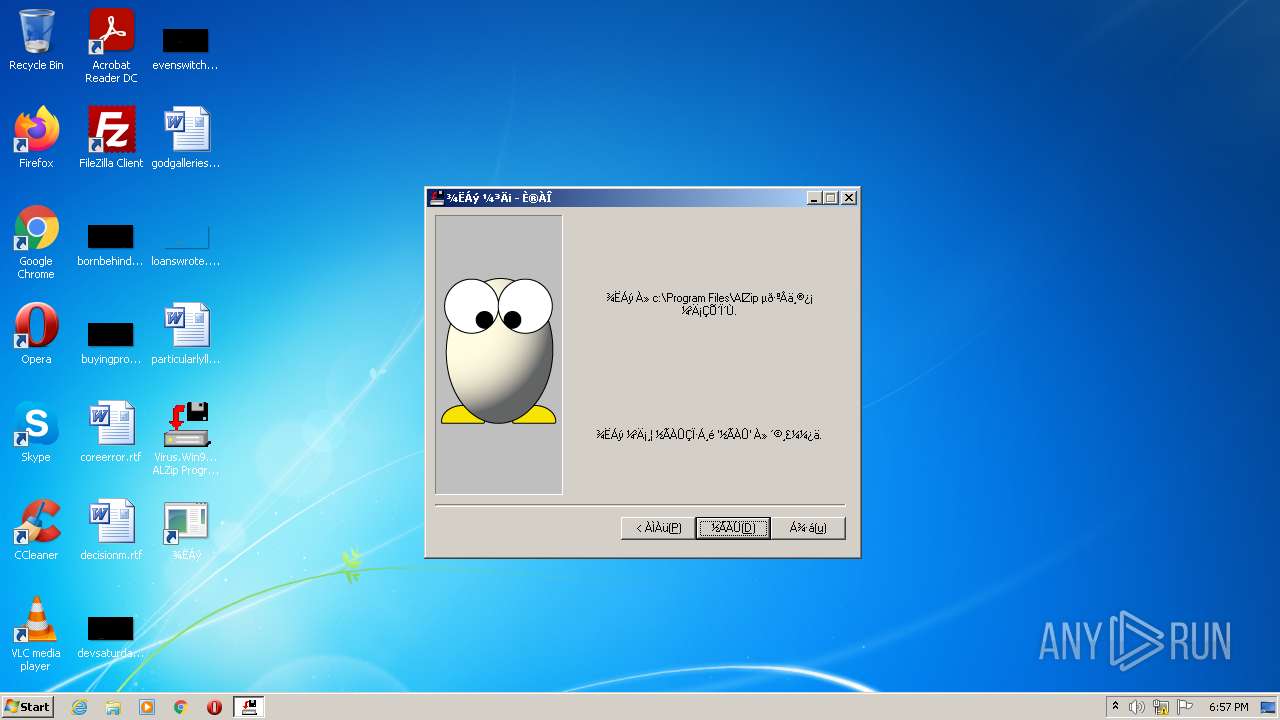Open Opera from the taskbar
This screenshot has height=720, width=1280.
click(x=214, y=707)
